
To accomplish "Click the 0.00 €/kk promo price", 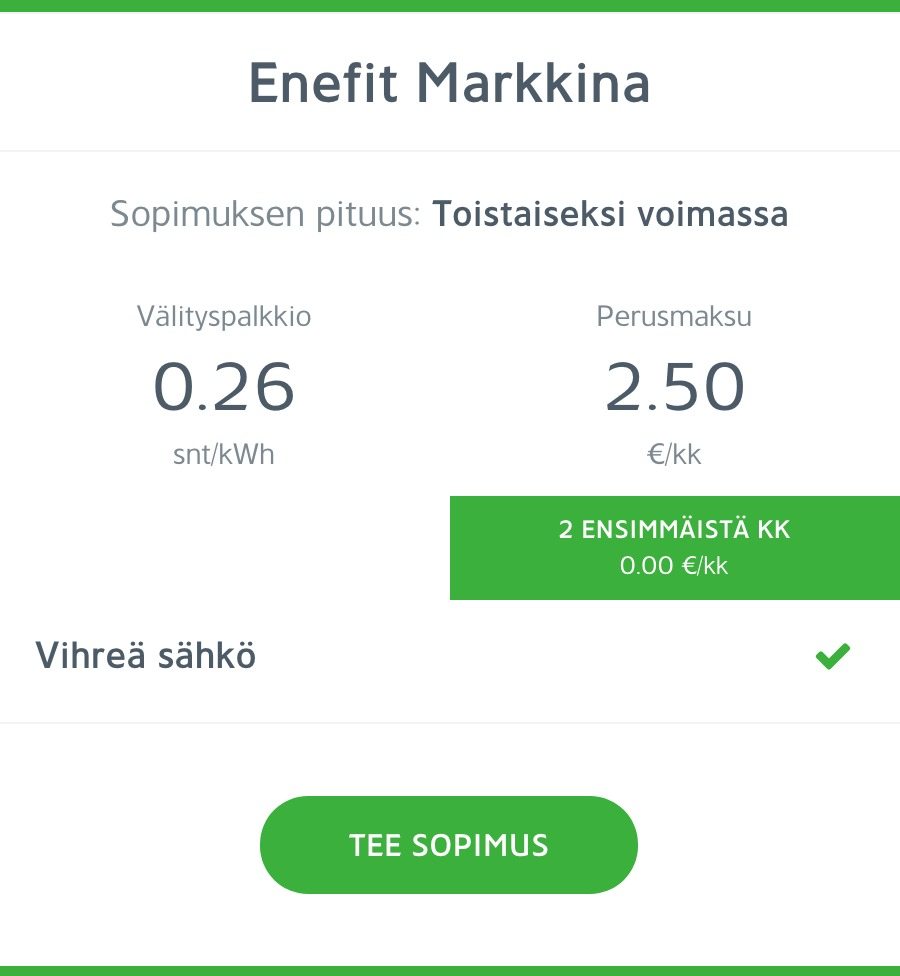I will [x=674, y=566].
